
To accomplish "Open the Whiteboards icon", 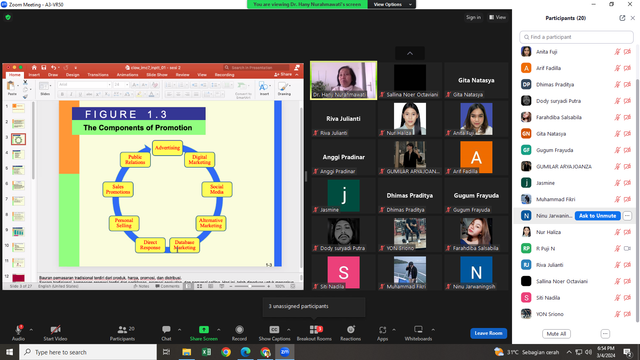I will (x=418, y=329).
